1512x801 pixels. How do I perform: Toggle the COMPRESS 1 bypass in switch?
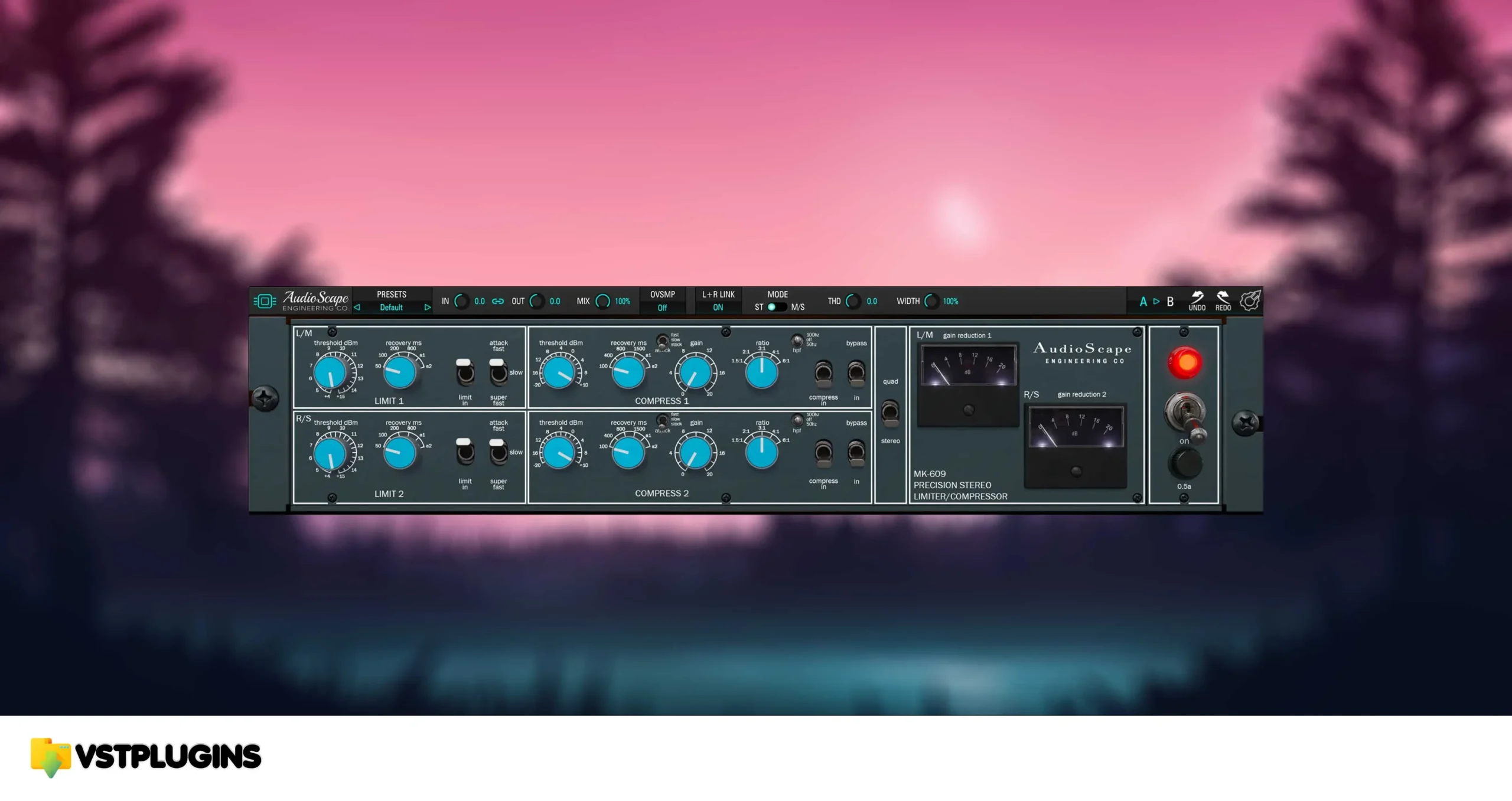point(856,374)
